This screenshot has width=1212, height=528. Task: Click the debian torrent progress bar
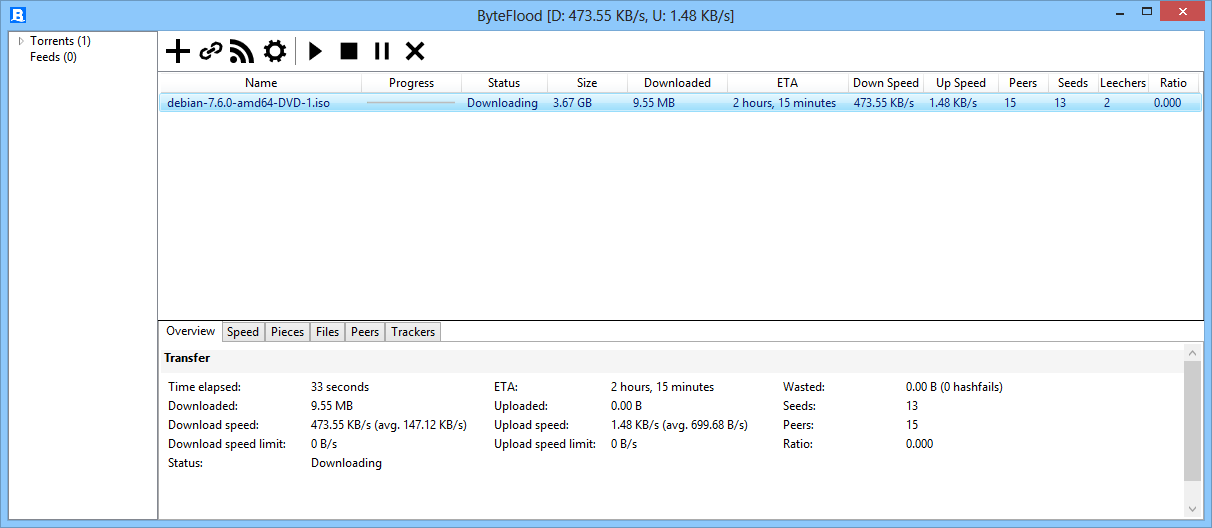point(411,103)
